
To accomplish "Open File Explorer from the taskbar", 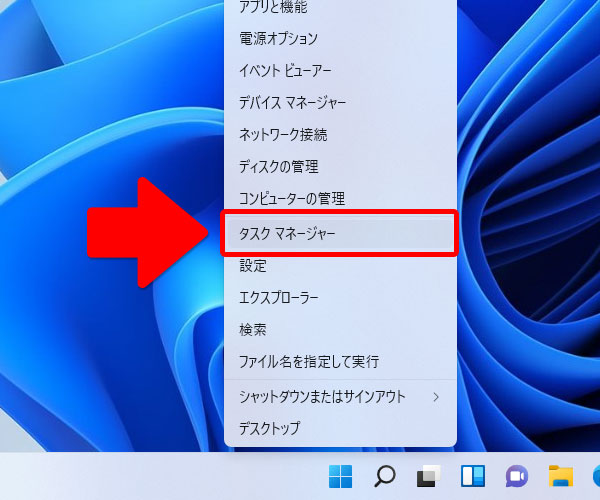I will 561,476.
